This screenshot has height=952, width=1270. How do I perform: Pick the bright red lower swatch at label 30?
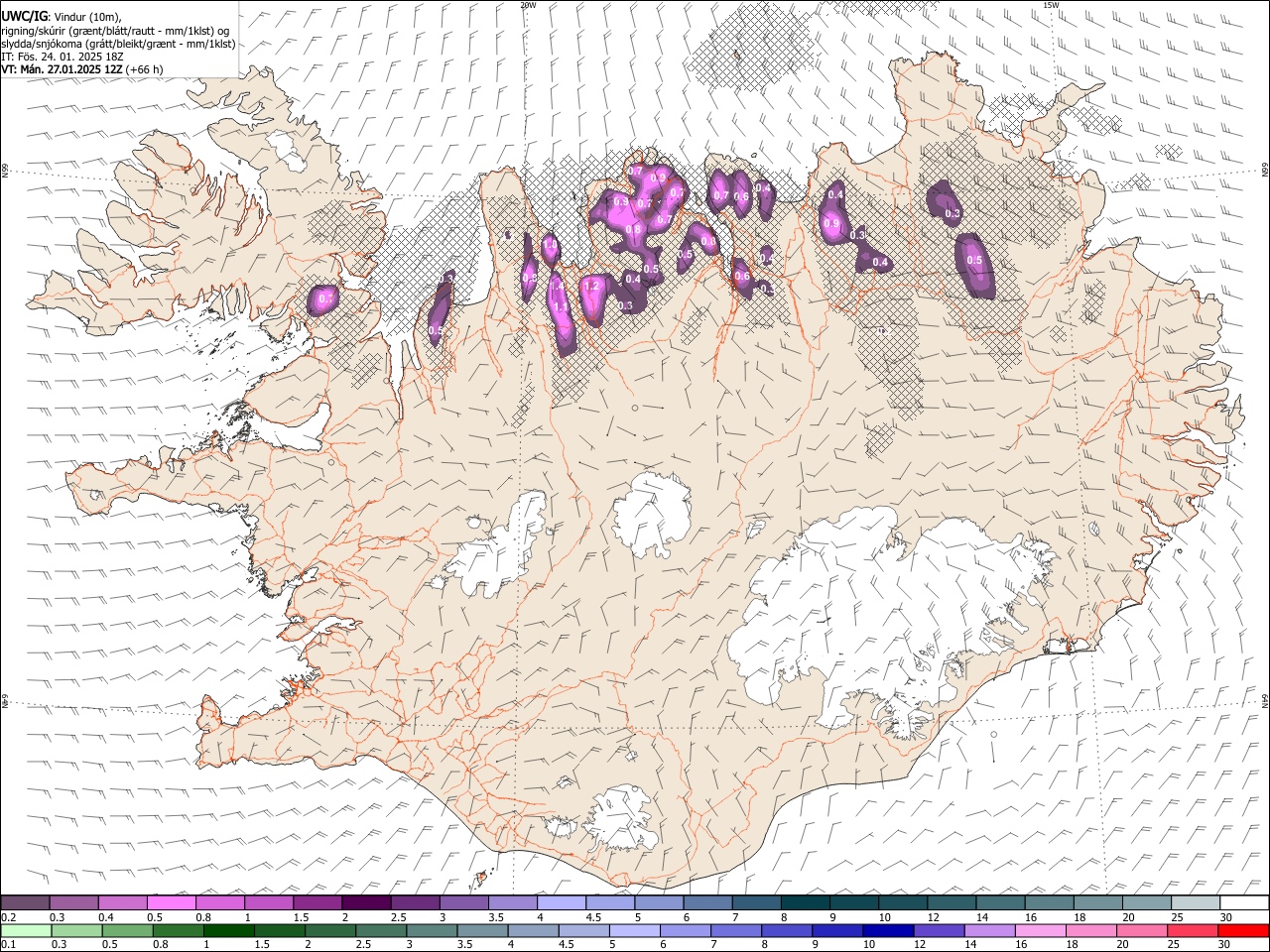[x=1243, y=931]
